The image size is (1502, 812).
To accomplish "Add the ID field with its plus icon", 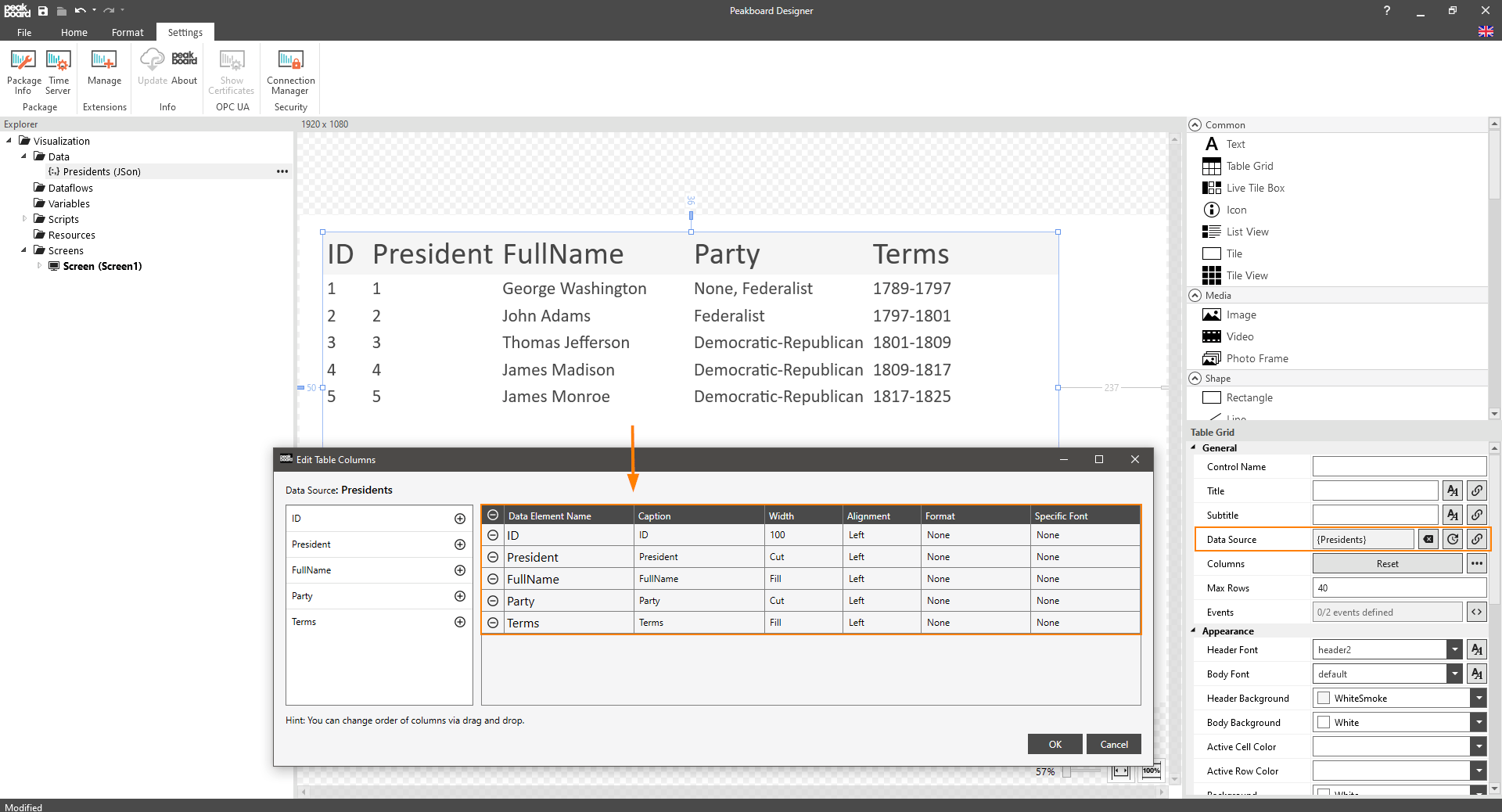I will (x=460, y=519).
